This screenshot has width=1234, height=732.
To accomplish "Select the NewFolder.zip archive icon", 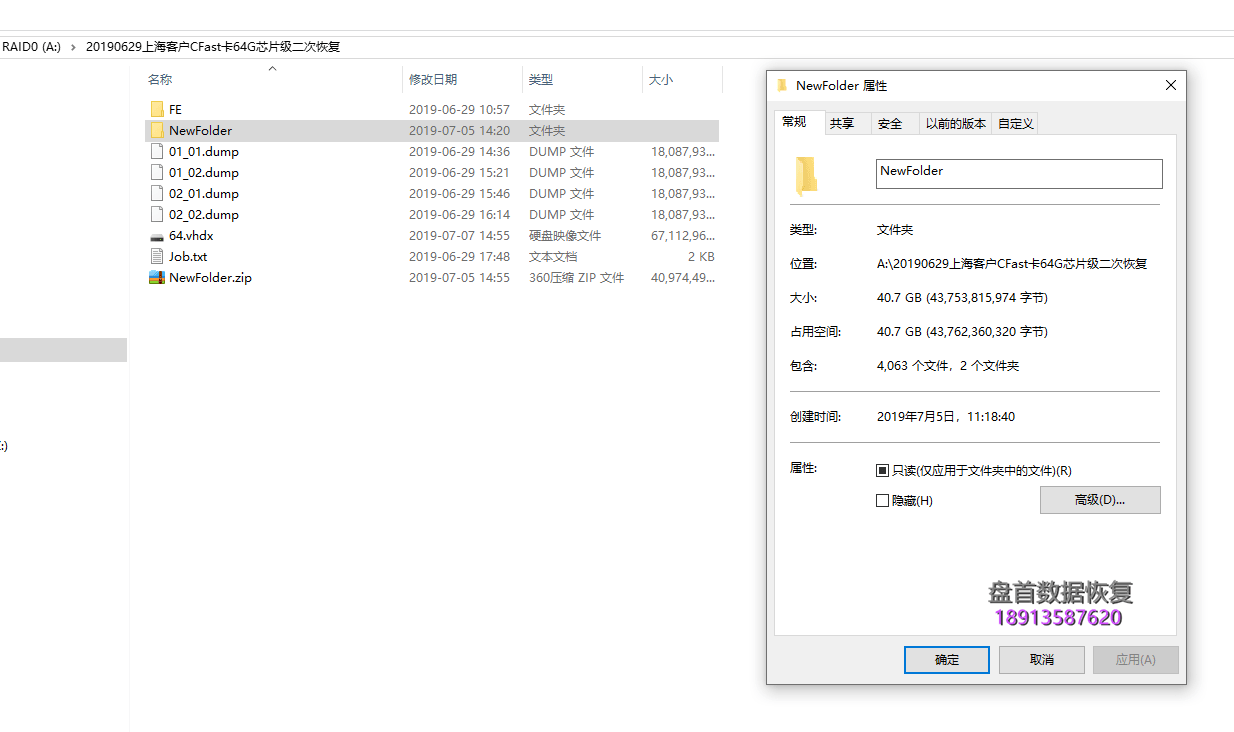I will (x=157, y=277).
